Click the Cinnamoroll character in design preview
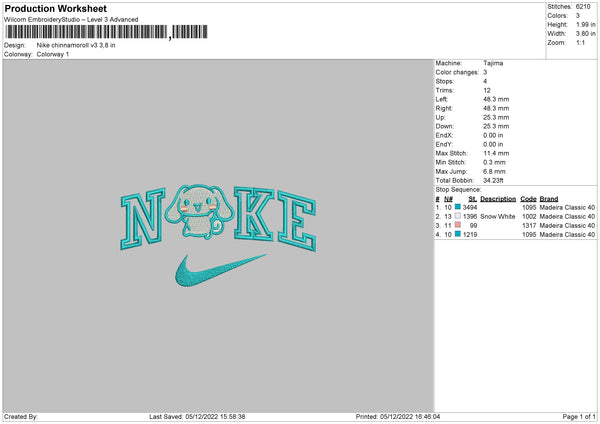The width and height of the screenshot is (600, 424). (199, 212)
